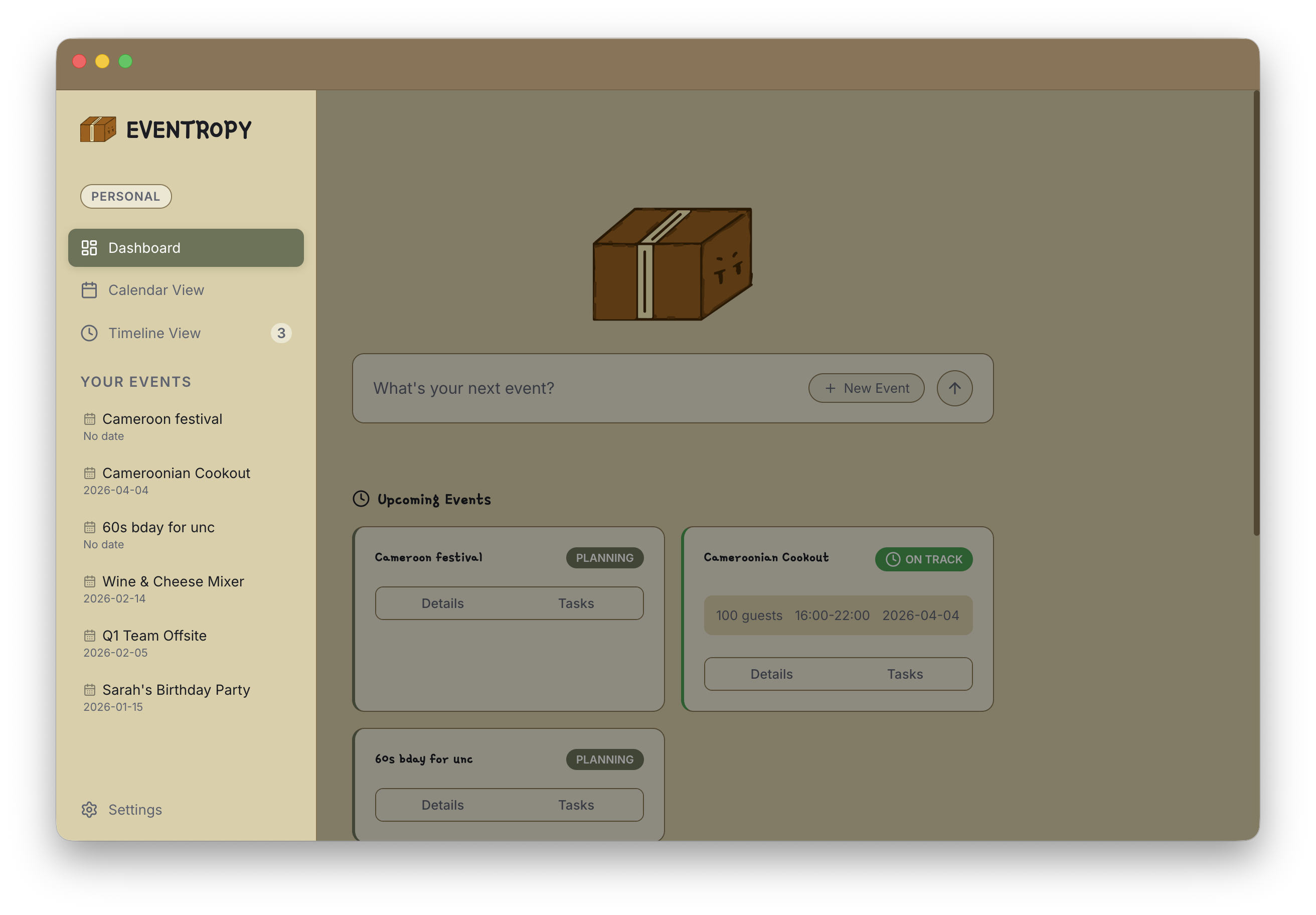Click the Eventropy box logo icon
Image resolution: width=1316 pixels, height=915 pixels.
(98, 129)
